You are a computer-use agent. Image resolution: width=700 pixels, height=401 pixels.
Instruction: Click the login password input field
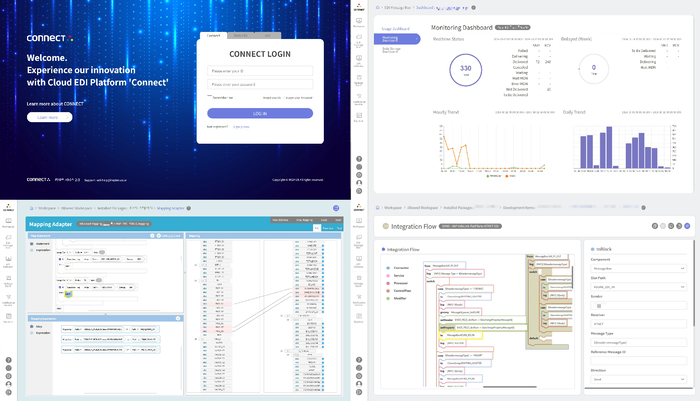point(260,84)
